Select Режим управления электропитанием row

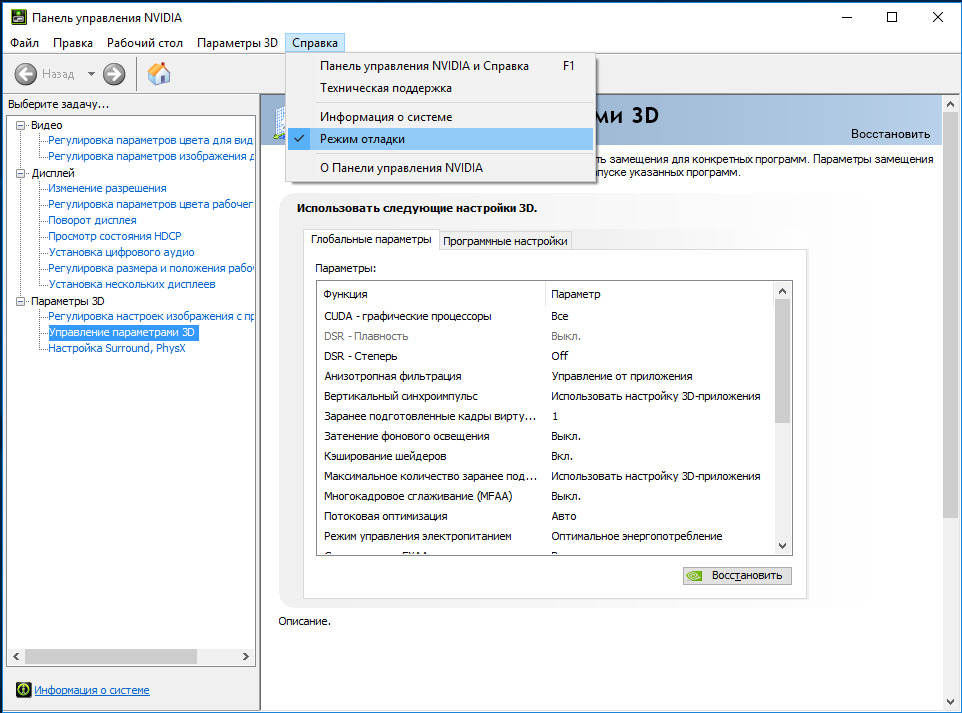coord(545,536)
